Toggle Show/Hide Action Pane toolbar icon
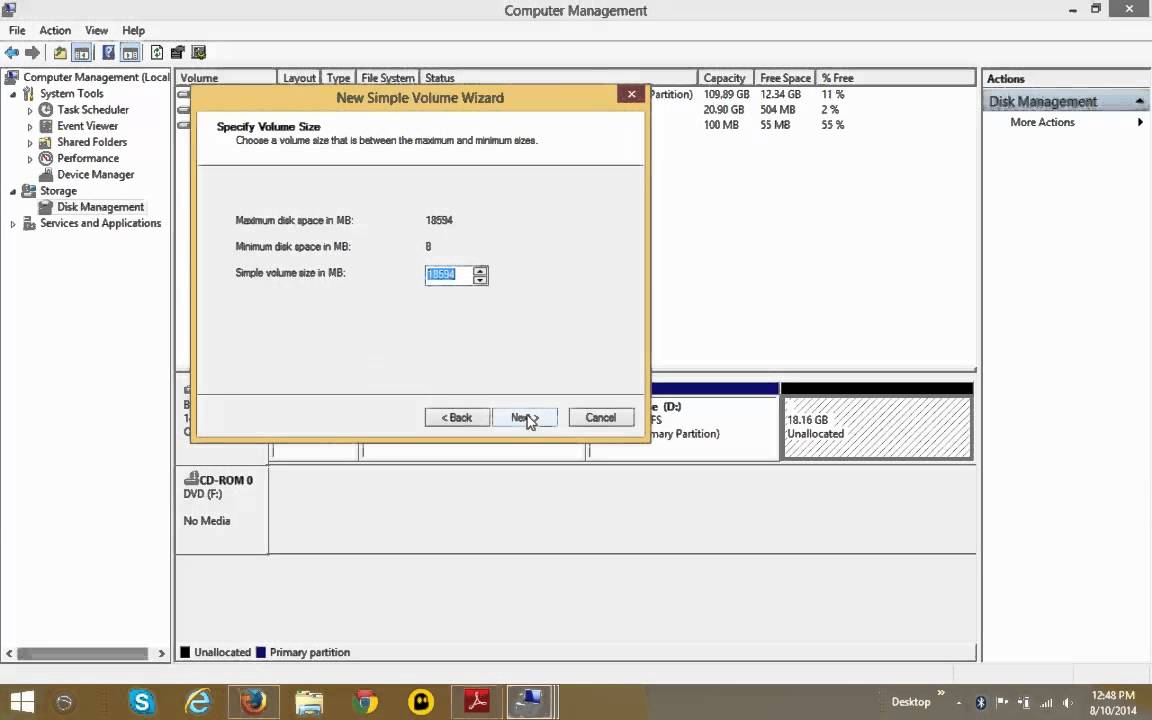 coord(130,53)
